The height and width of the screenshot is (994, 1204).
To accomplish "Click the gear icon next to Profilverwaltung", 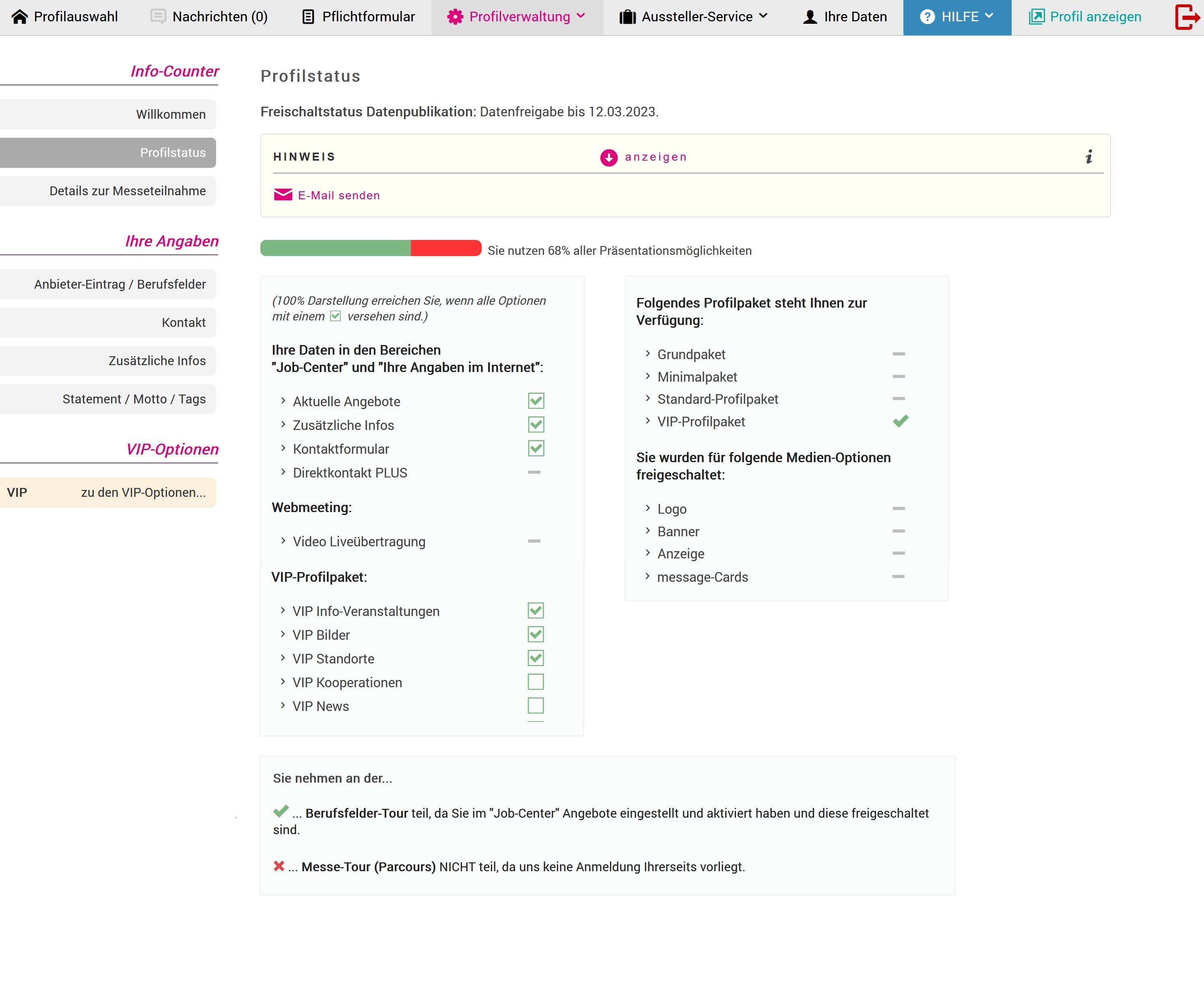I will coord(454,17).
